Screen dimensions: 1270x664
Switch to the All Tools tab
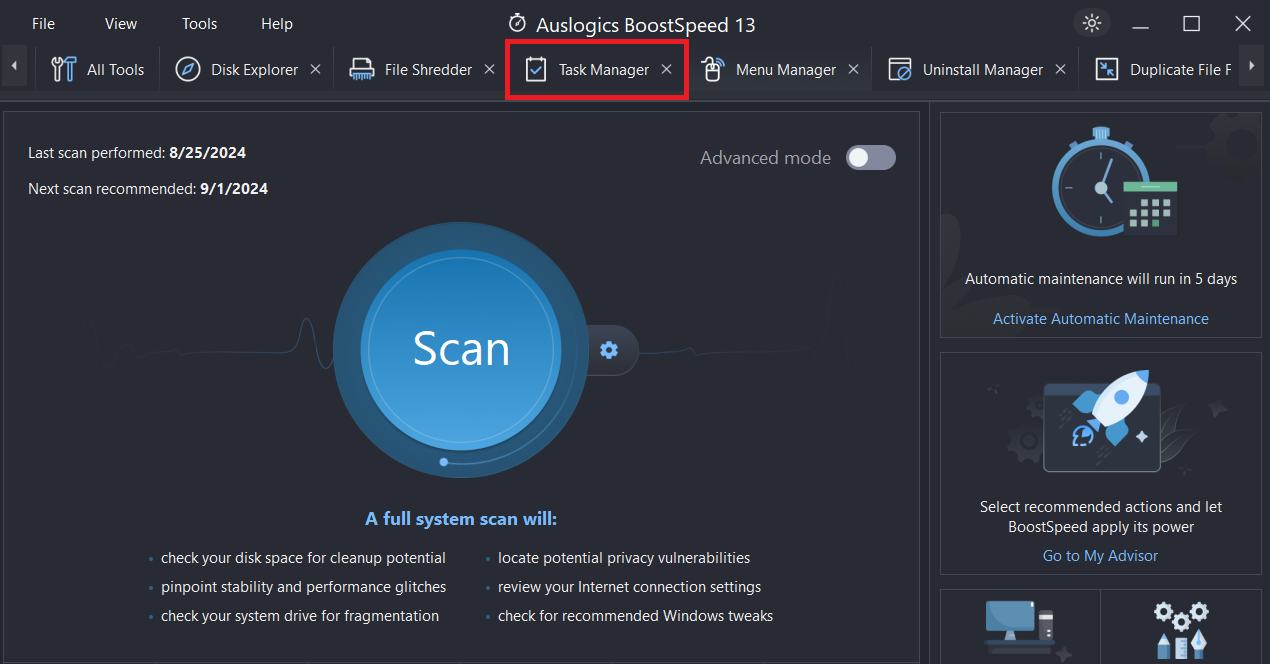click(x=97, y=70)
